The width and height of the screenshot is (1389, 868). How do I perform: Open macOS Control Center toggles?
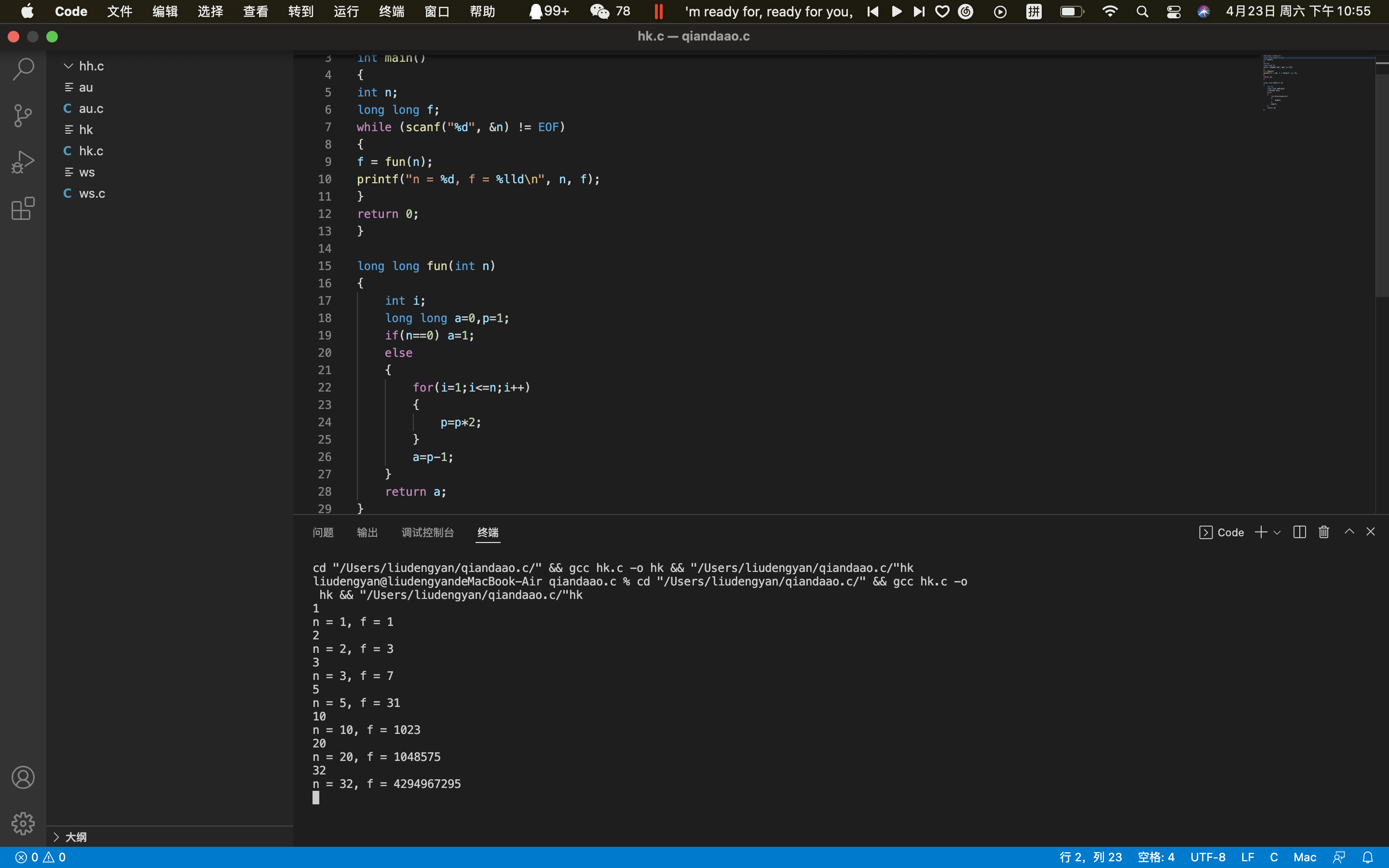[1173, 12]
